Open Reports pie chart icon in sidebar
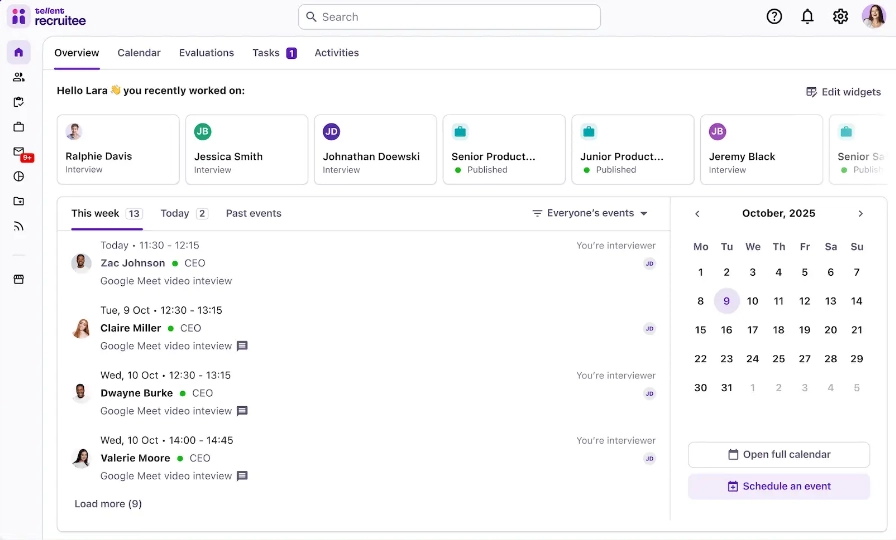 click(19, 177)
